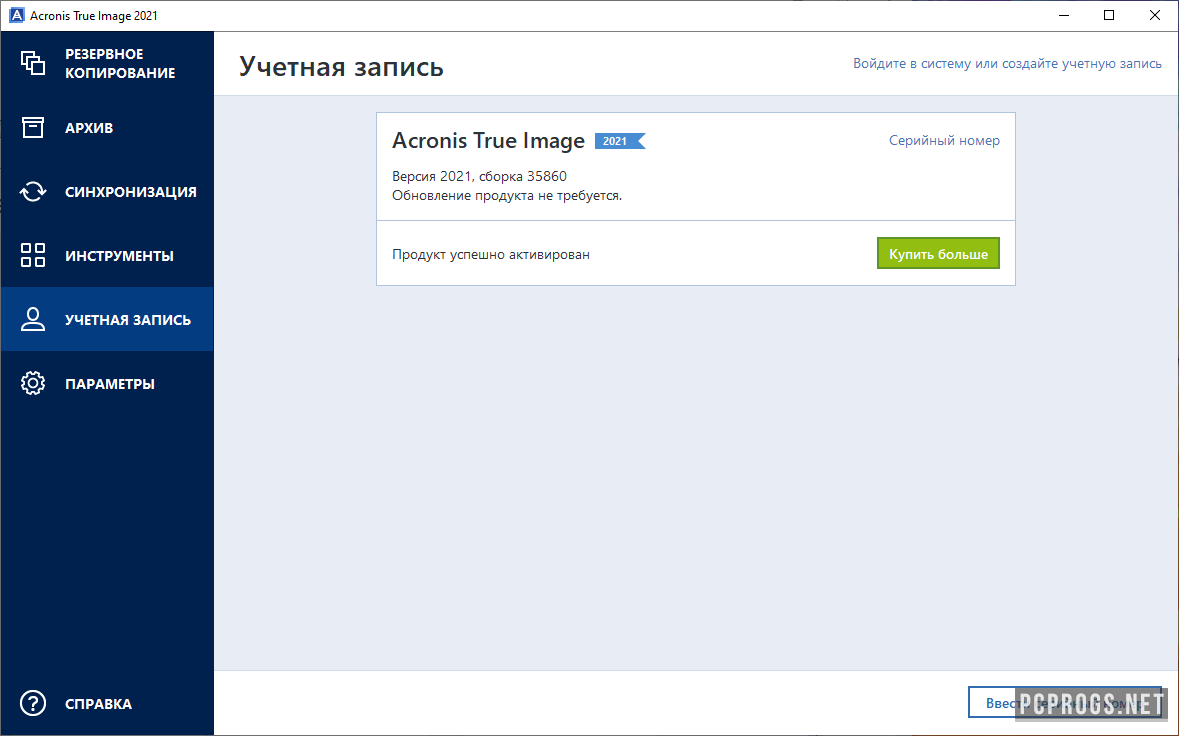This screenshot has width=1179, height=736.
Task: Click the Учетная запись page heading
Action: click(341, 67)
